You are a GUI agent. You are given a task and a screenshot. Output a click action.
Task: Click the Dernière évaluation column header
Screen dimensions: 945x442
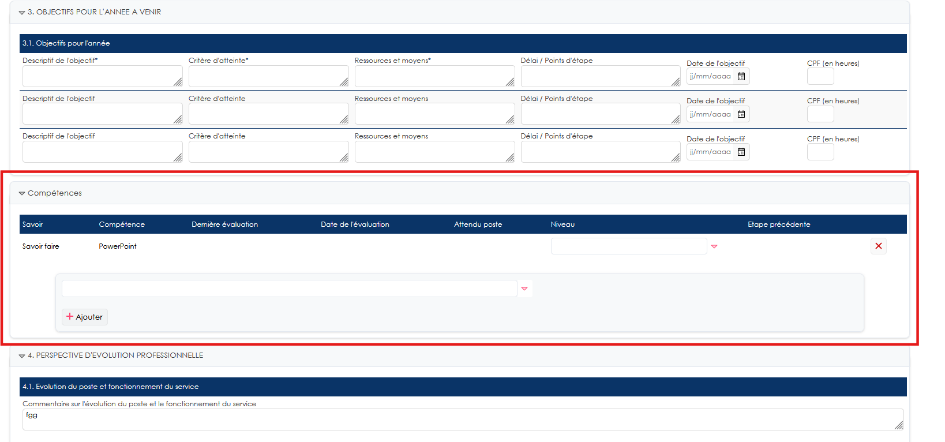tap(225, 224)
